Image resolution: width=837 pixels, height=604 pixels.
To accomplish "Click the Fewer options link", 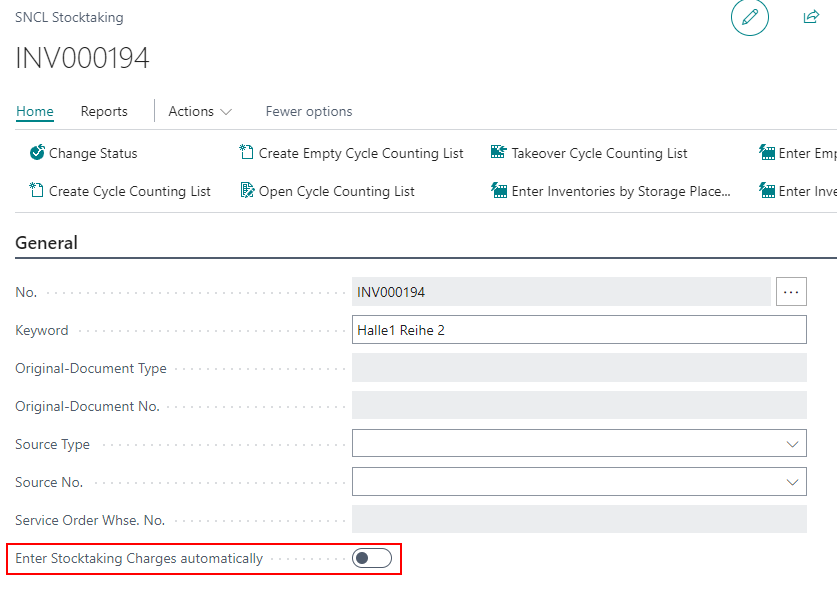I will click(x=308, y=111).
